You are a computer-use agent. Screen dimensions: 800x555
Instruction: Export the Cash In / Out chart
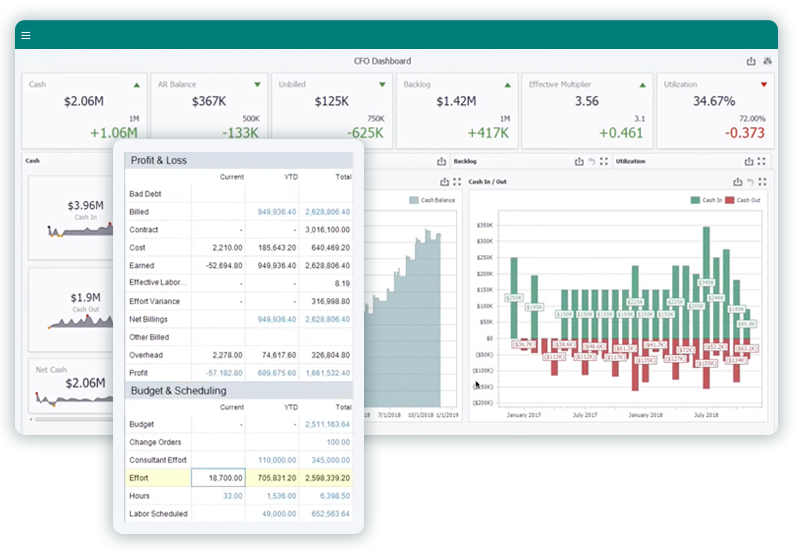coord(738,182)
